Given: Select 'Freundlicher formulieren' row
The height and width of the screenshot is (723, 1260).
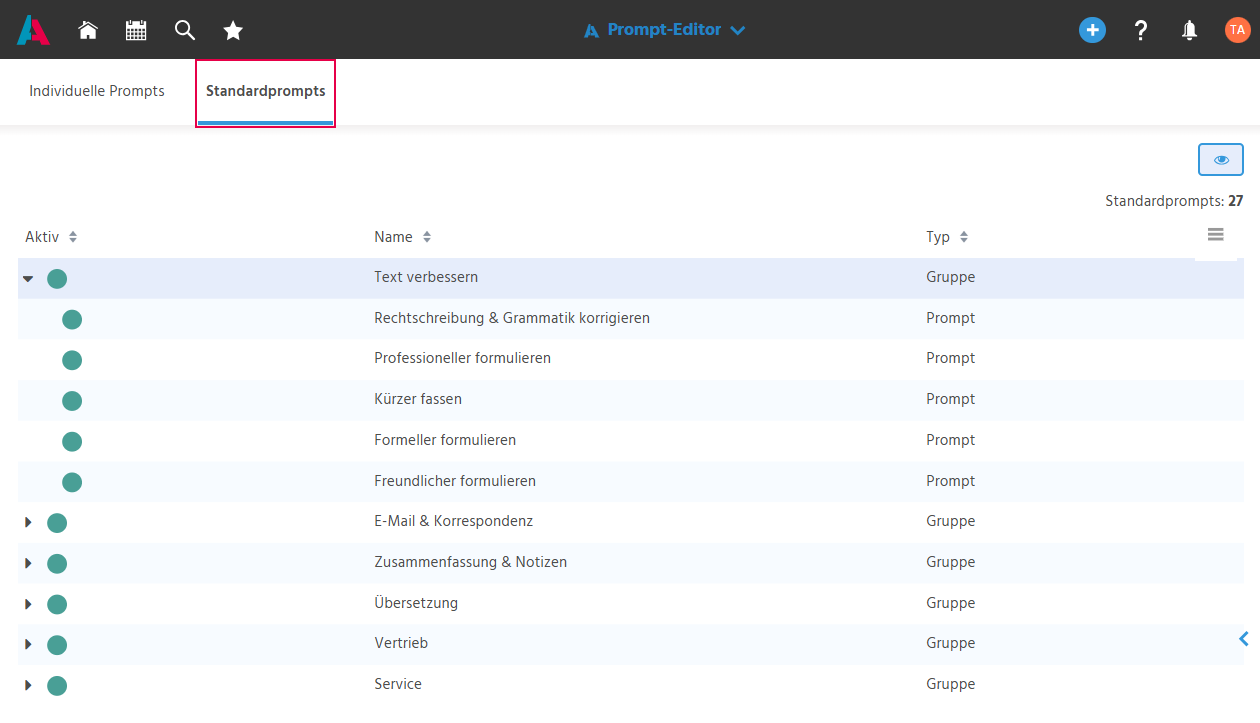Looking at the screenshot, I should click(x=630, y=482).
